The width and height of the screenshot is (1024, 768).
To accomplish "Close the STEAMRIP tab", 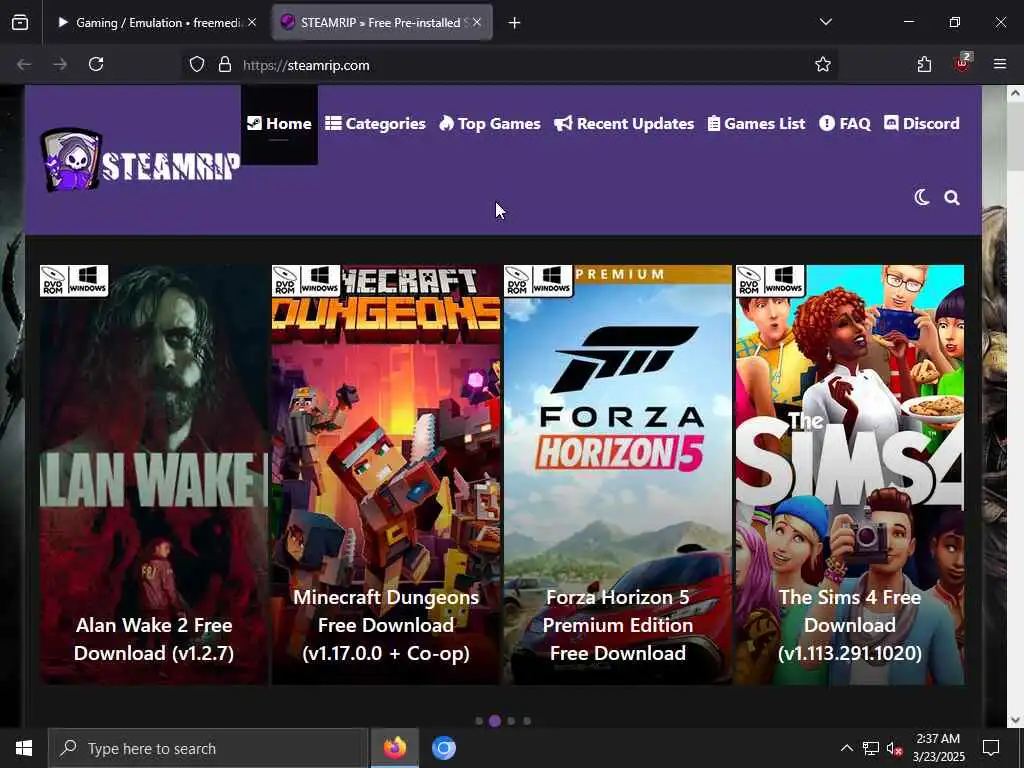I will [477, 22].
